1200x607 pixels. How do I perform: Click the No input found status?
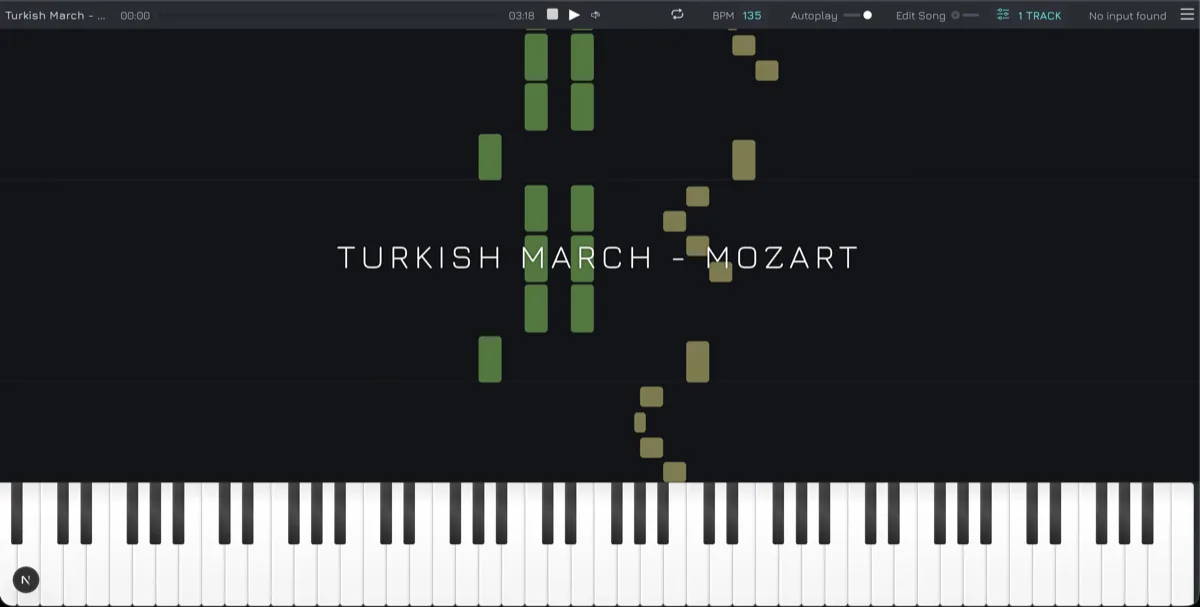click(x=1127, y=15)
